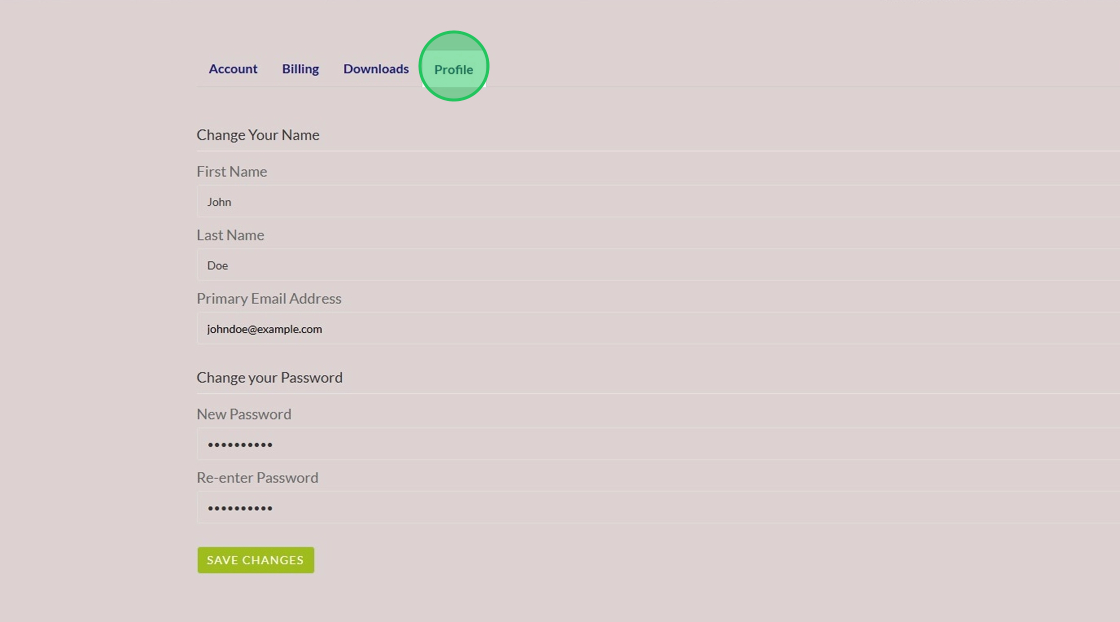
Task: Focus the Primary Email Address field
Action: click(x=658, y=328)
